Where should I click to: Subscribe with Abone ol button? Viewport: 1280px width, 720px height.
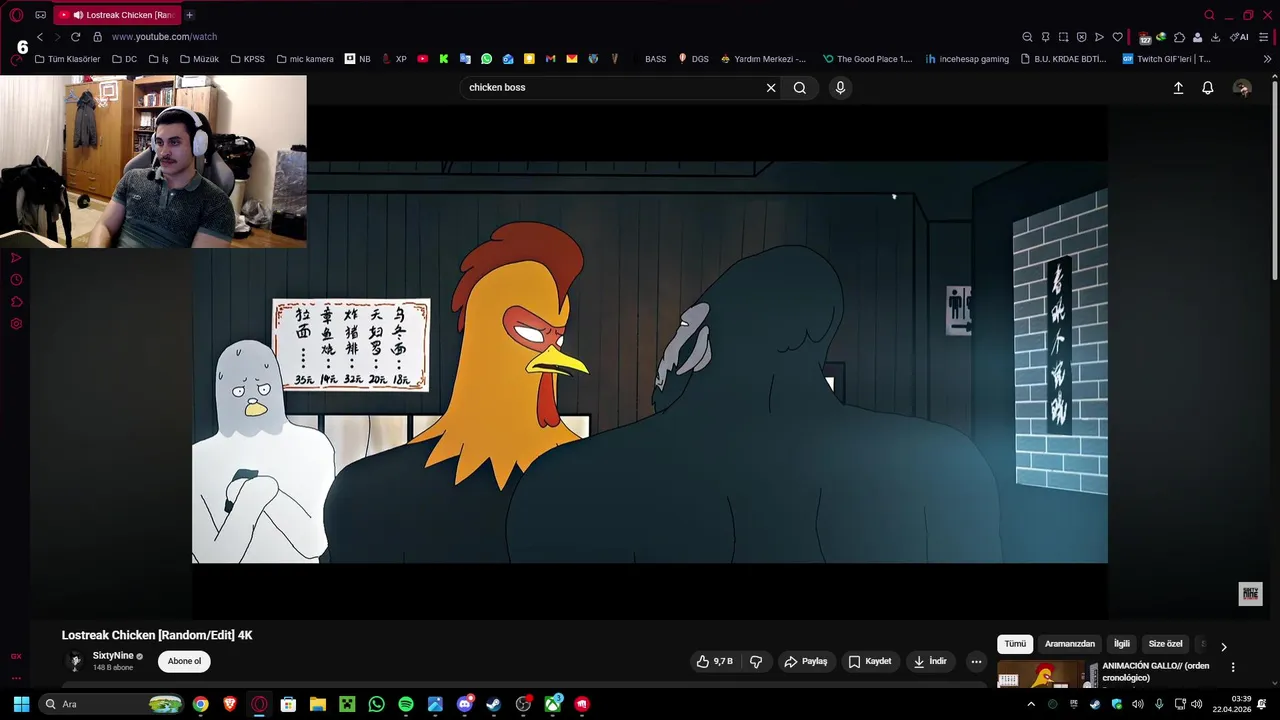tap(184, 661)
